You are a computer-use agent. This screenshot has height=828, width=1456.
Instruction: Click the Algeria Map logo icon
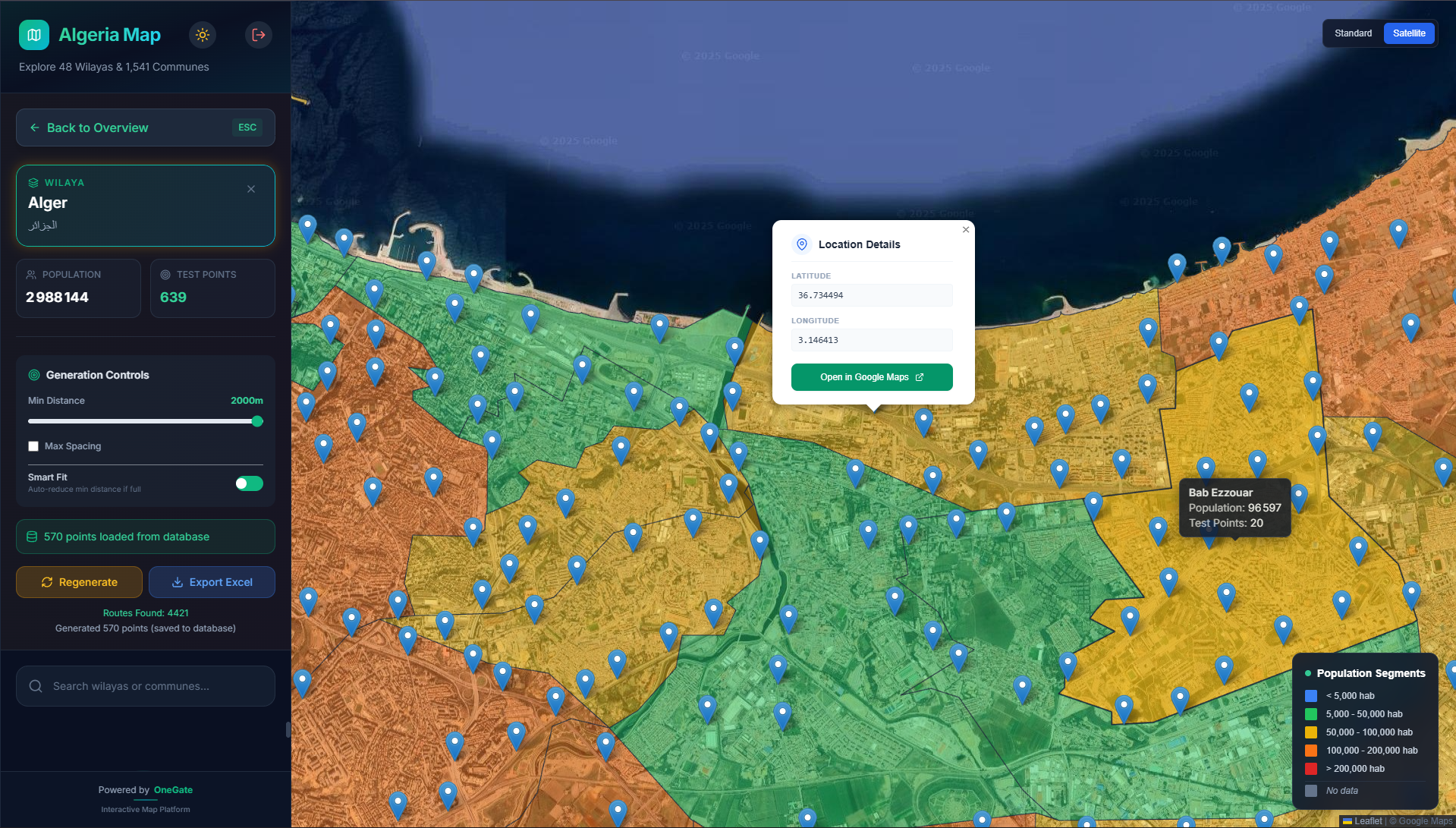point(34,35)
